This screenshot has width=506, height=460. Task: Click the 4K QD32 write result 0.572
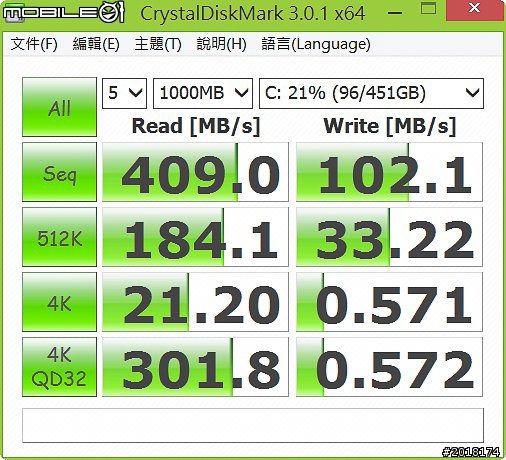pos(389,367)
